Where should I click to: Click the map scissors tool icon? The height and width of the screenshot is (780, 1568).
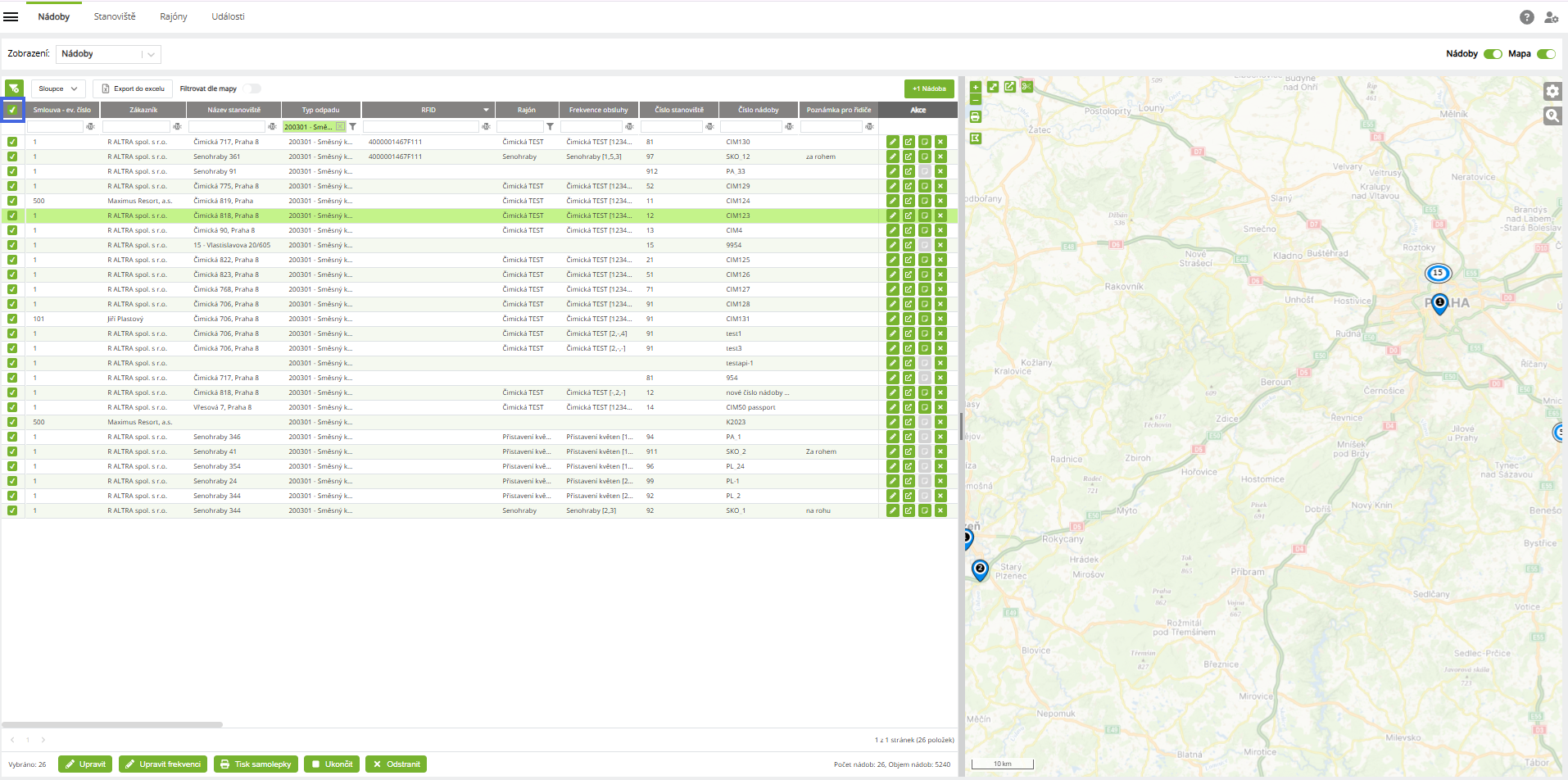tap(1026, 87)
